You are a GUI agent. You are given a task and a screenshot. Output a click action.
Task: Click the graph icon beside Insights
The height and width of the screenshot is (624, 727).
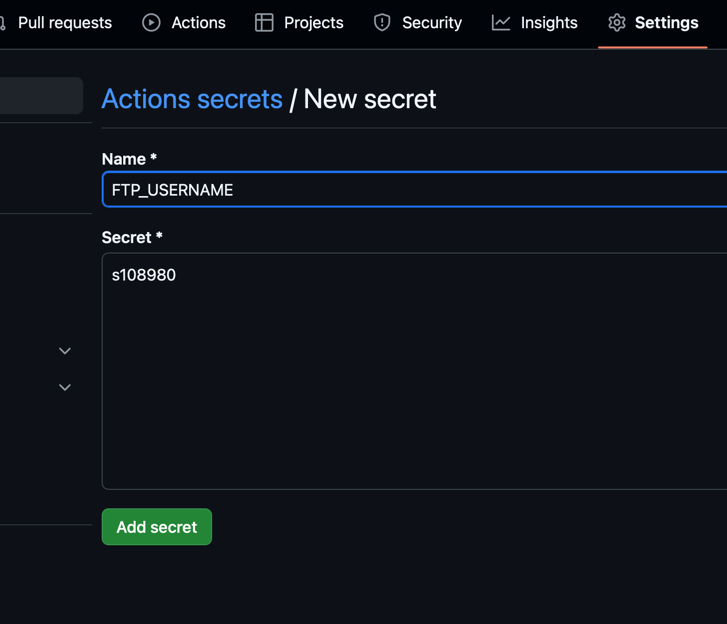click(x=501, y=22)
